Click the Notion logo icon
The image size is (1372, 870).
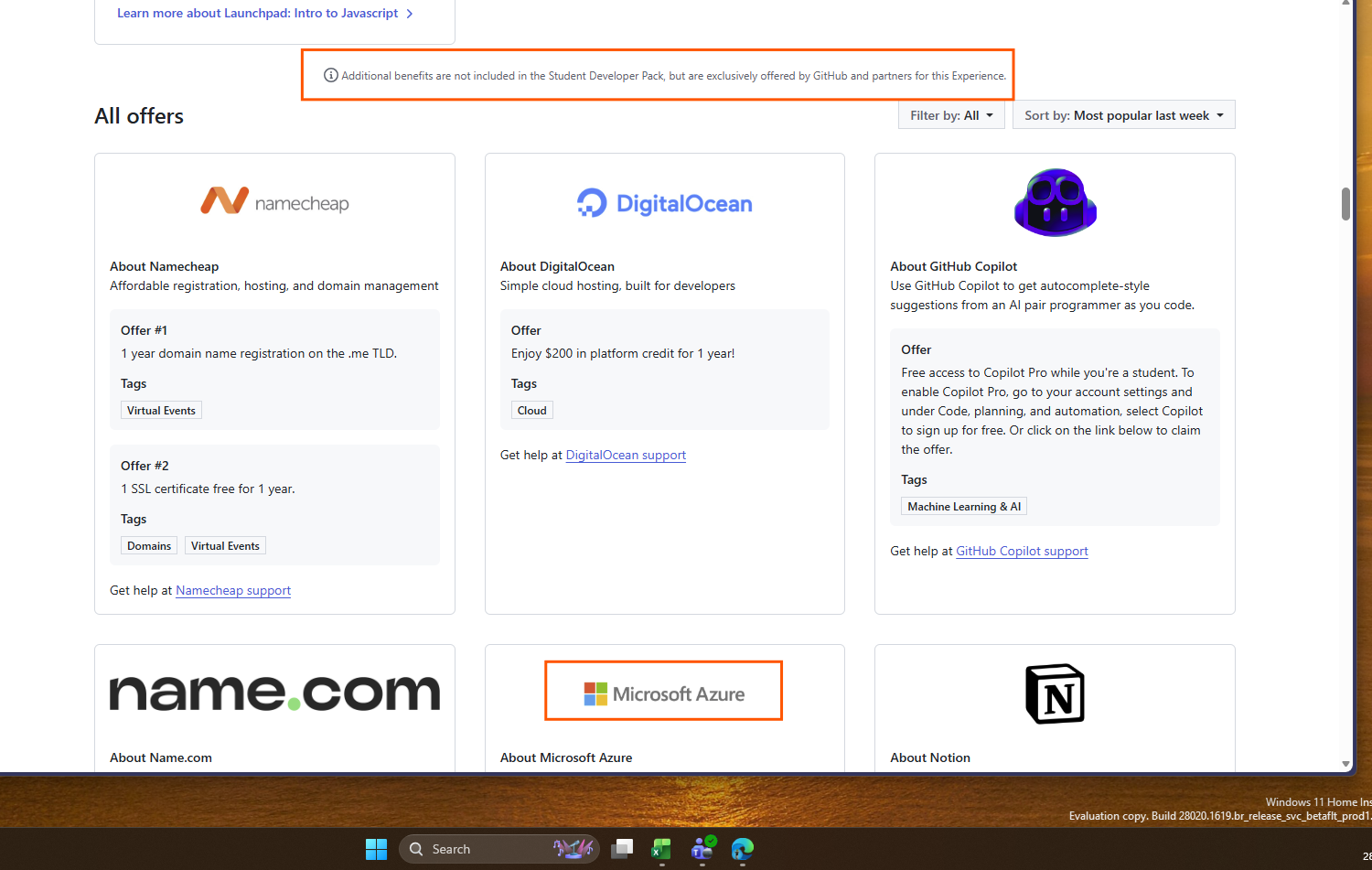[x=1055, y=693]
